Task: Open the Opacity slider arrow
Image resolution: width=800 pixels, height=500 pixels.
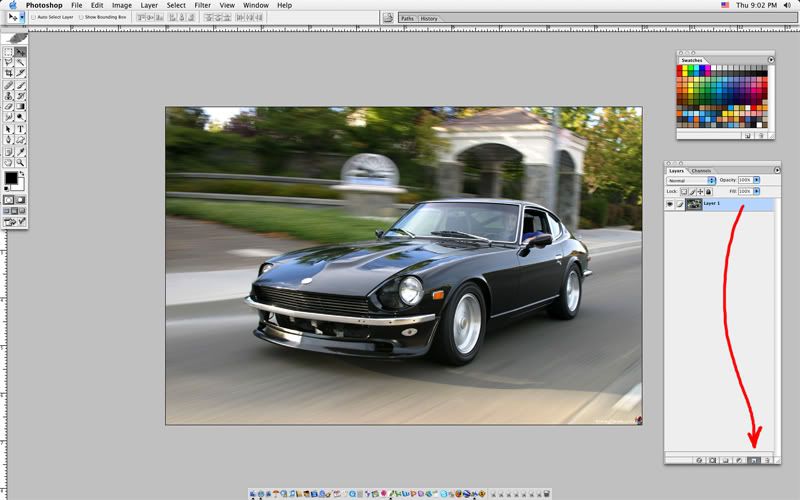Action: tap(756, 180)
